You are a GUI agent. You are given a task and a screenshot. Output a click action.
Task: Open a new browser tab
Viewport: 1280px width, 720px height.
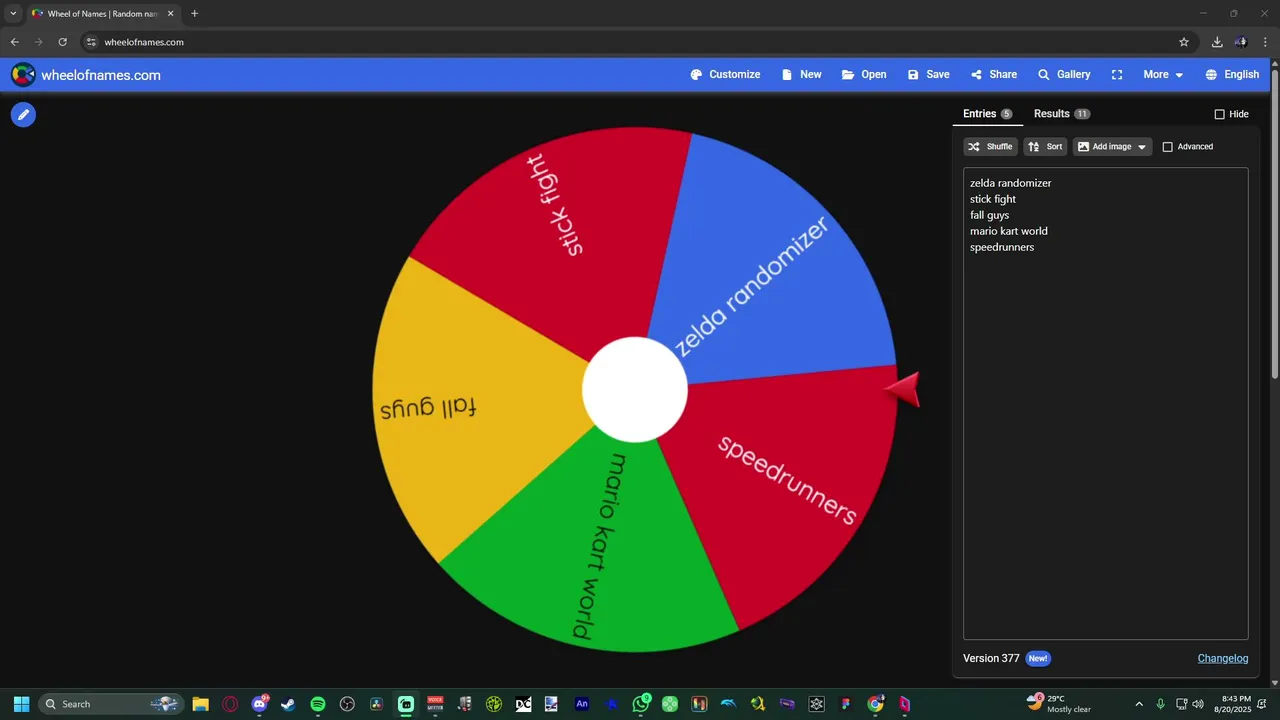(194, 14)
